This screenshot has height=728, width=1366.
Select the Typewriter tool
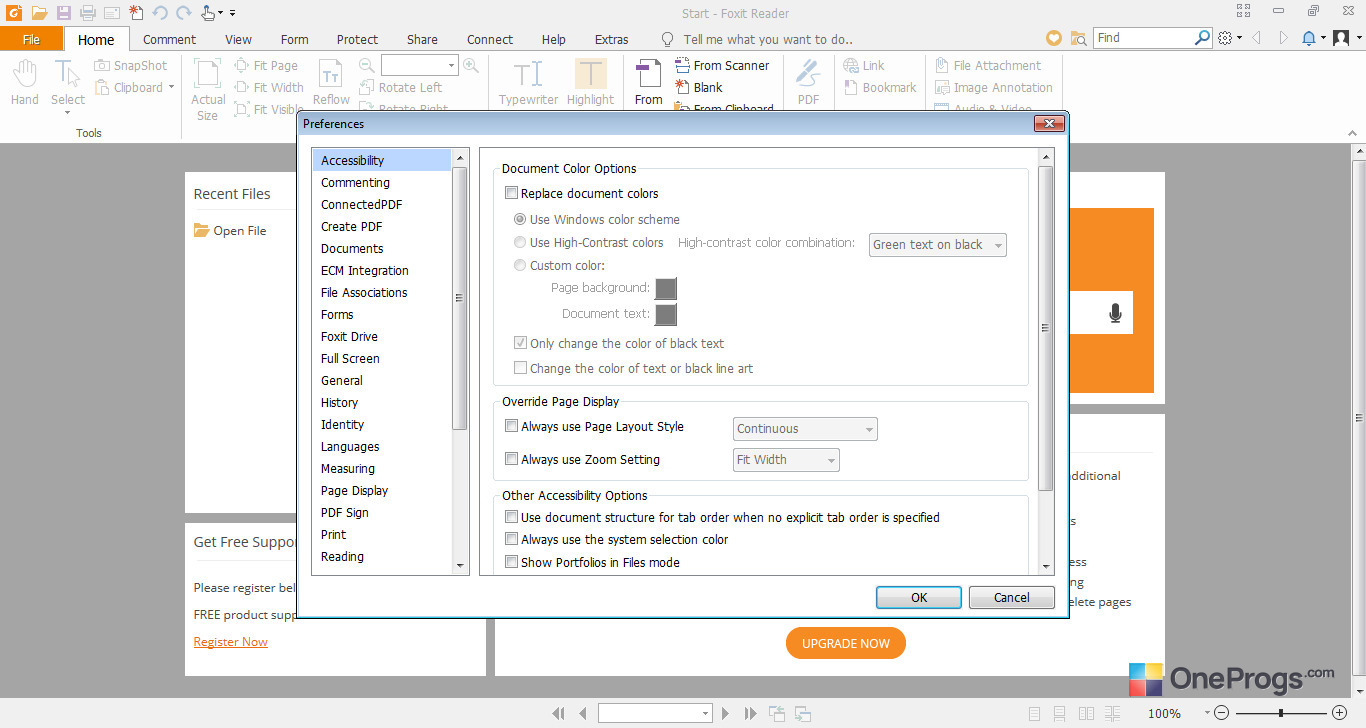[528, 82]
